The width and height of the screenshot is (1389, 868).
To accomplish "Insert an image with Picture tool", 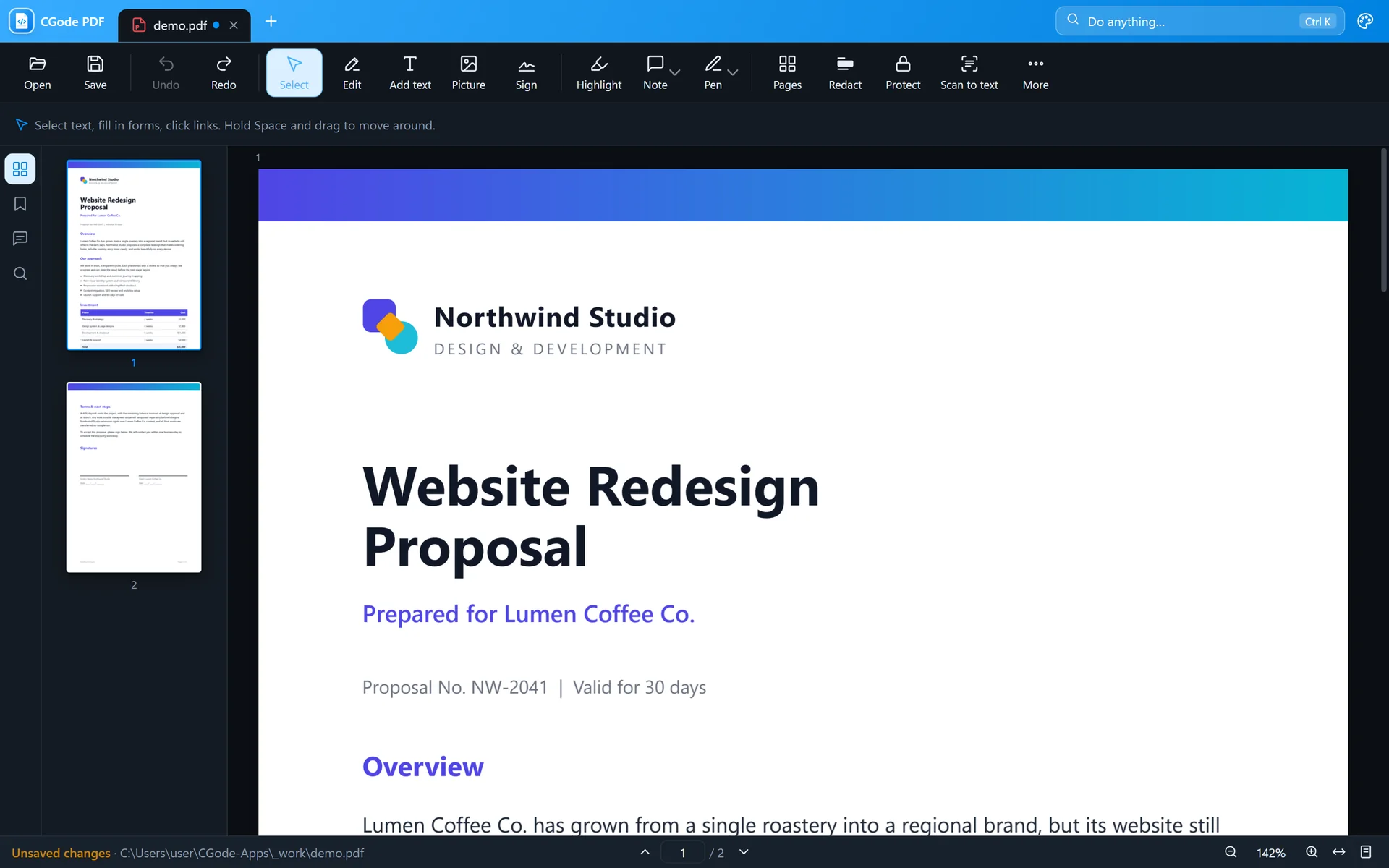I will pos(469,72).
